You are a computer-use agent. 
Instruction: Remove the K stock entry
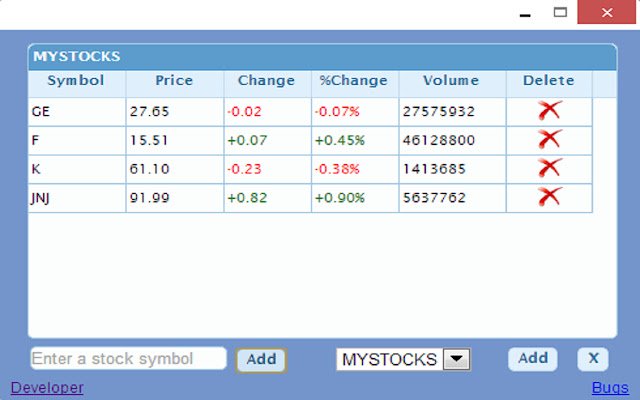(549, 168)
